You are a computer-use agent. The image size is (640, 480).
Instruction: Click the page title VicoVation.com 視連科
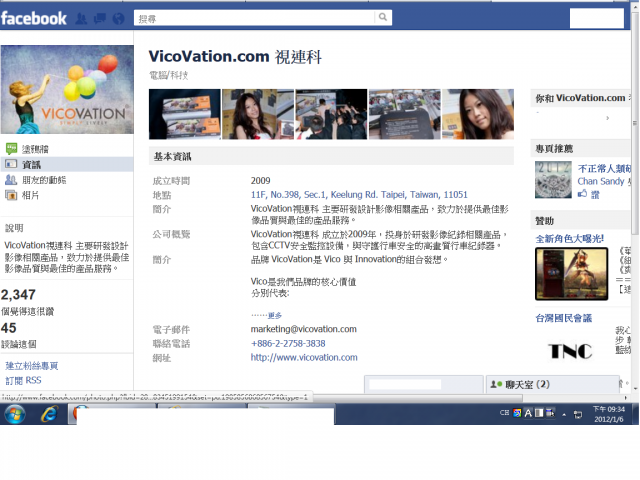point(235,57)
